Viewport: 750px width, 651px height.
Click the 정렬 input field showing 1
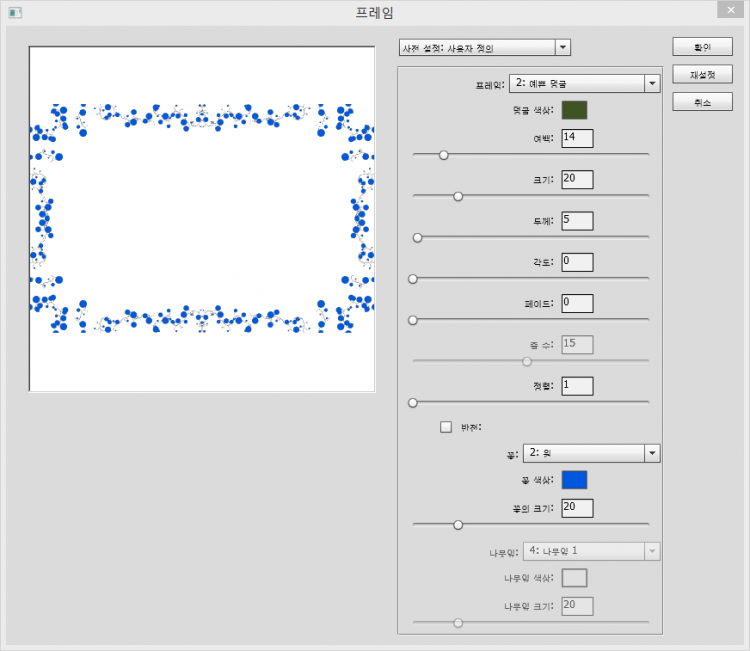point(577,386)
